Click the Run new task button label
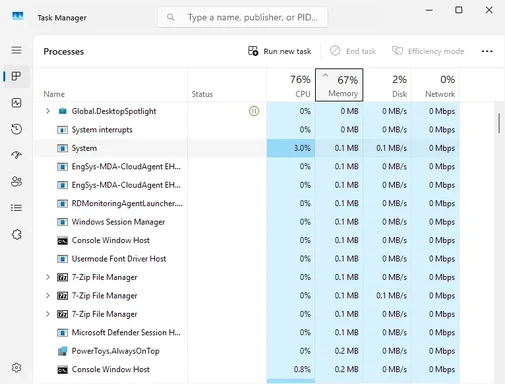This screenshot has height=384, width=505. (x=287, y=51)
